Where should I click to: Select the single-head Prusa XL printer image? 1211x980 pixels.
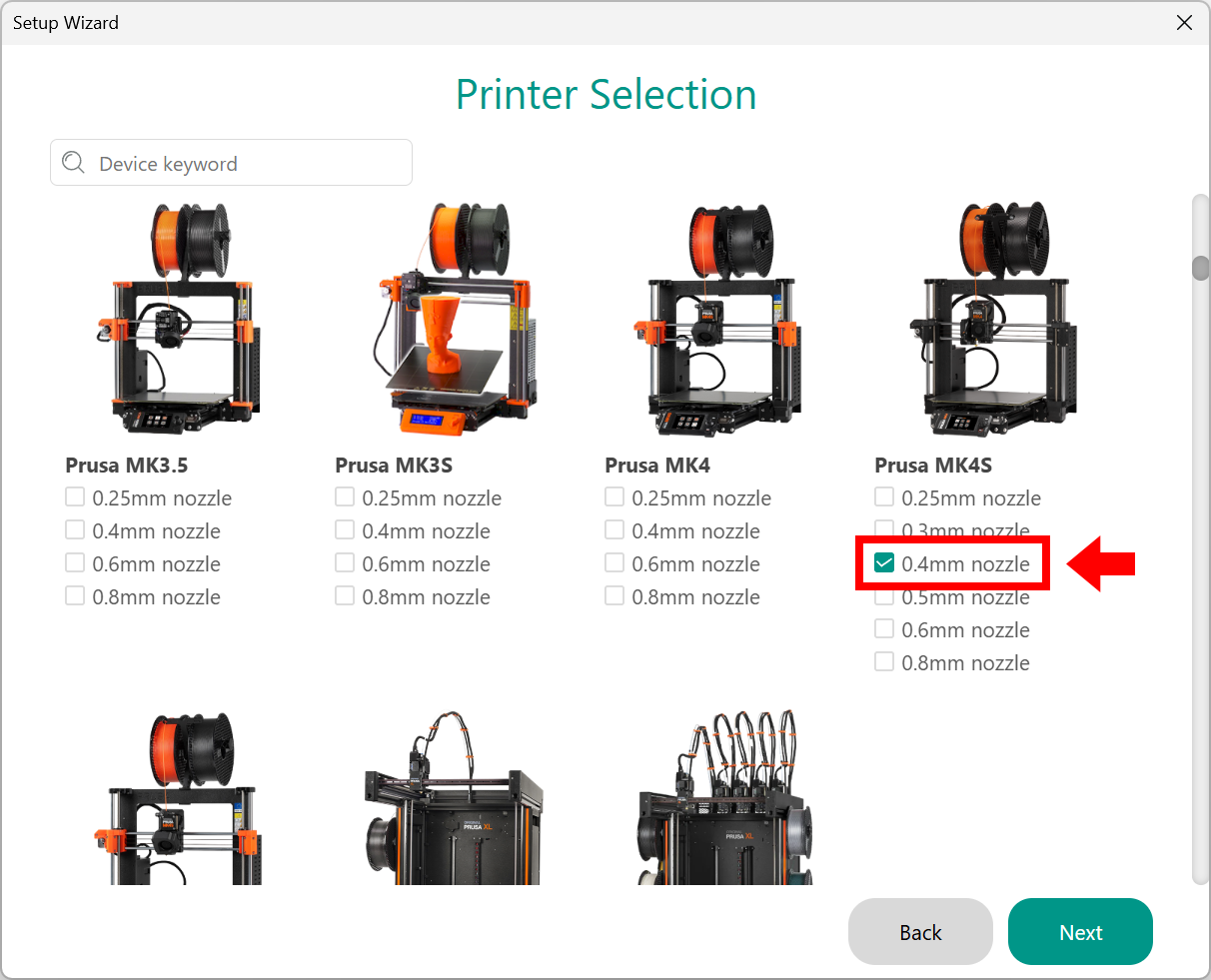click(x=453, y=799)
